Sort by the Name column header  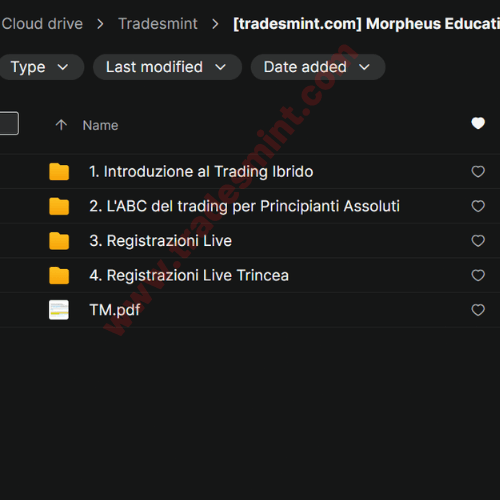pyautogui.click(x=100, y=126)
